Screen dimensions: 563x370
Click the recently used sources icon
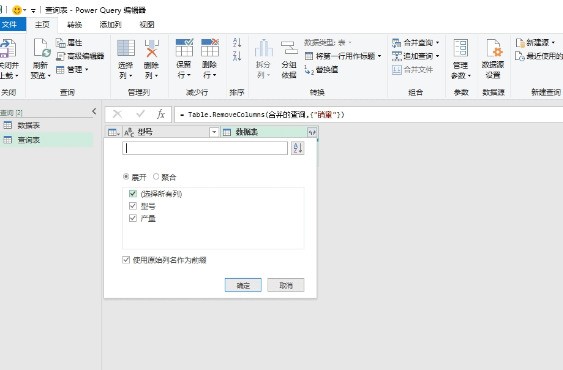[520, 56]
